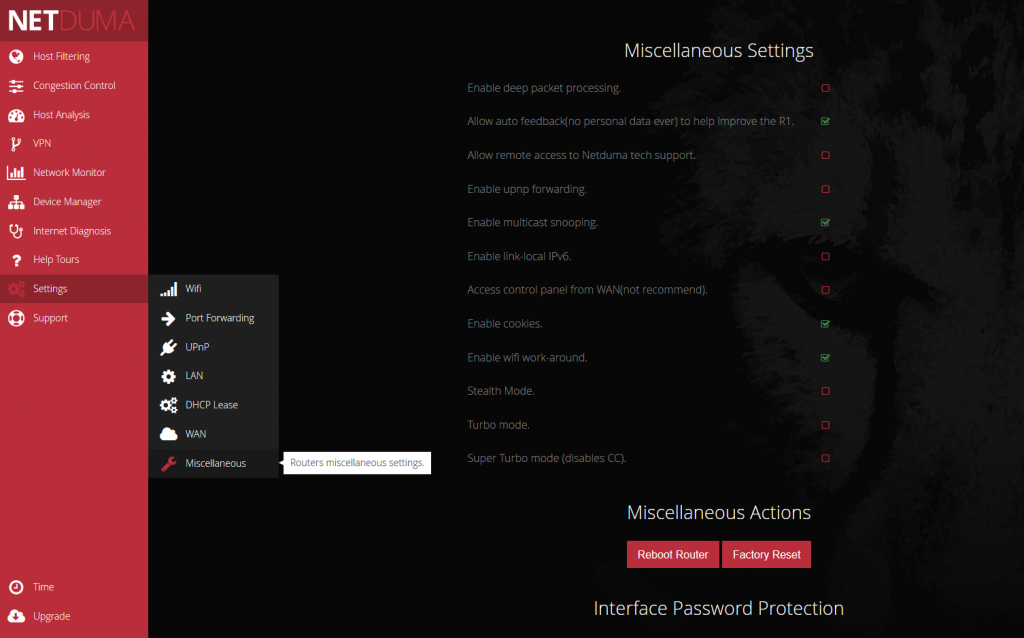Click the Device Manager sitemap icon
Image resolution: width=1024 pixels, height=638 pixels.
click(16, 202)
